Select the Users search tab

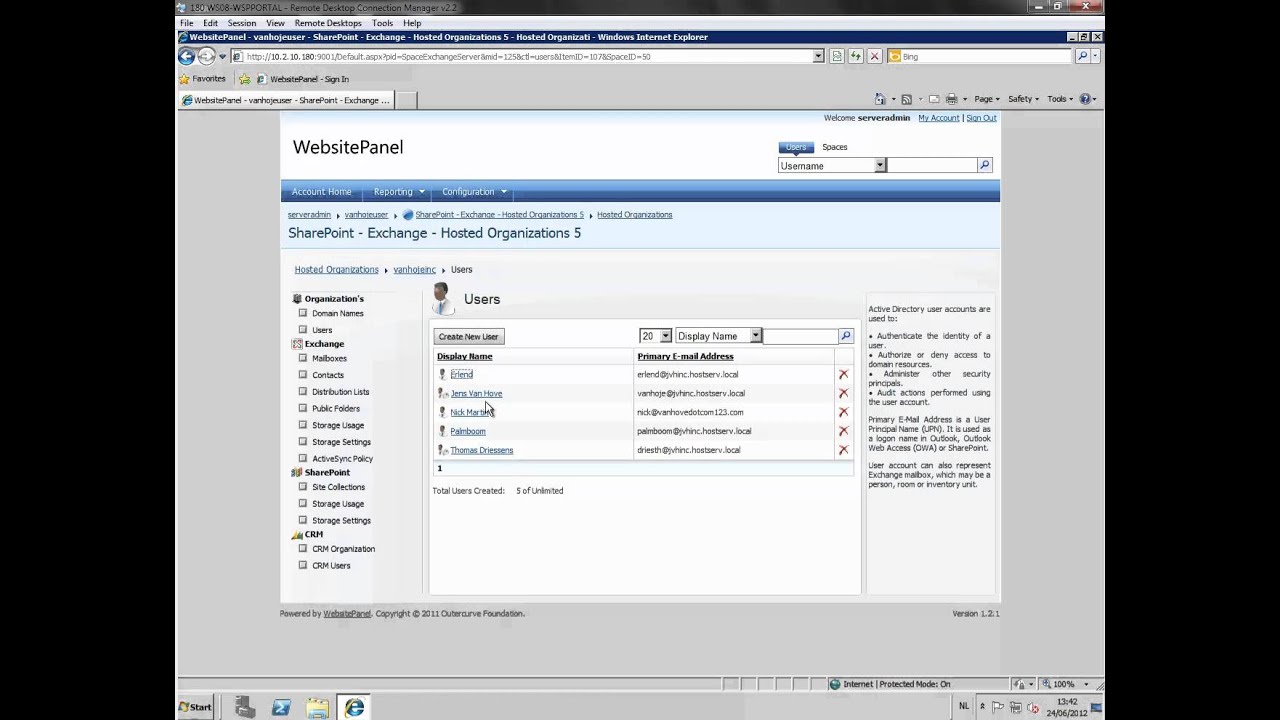pos(796,147)
